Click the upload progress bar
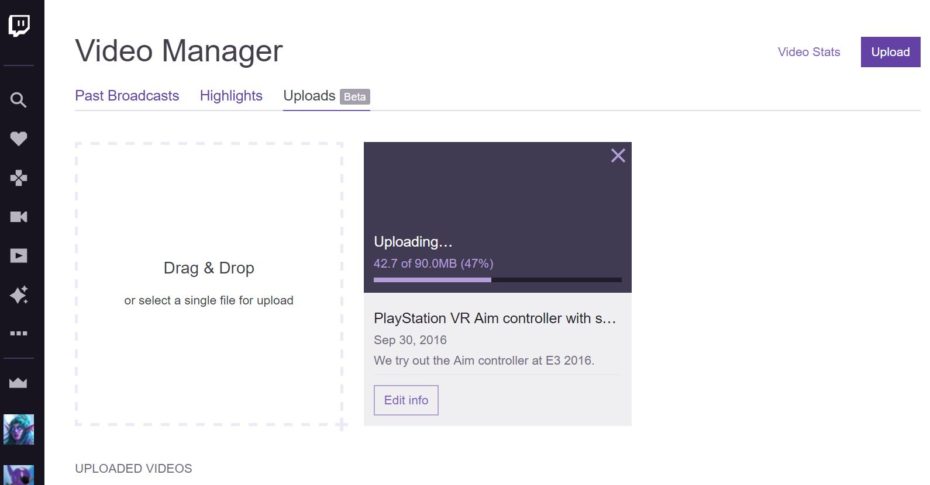Screen dimensions: 930x485 [497, 280]
